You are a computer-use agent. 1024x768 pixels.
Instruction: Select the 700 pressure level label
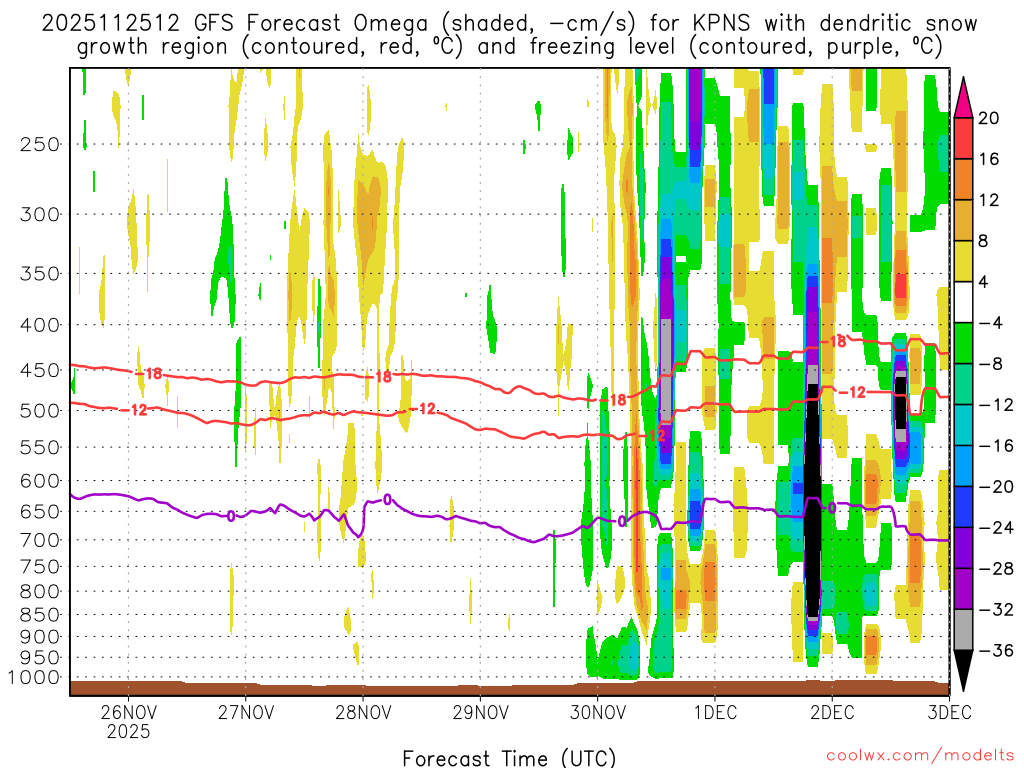(x=40, y=540)
